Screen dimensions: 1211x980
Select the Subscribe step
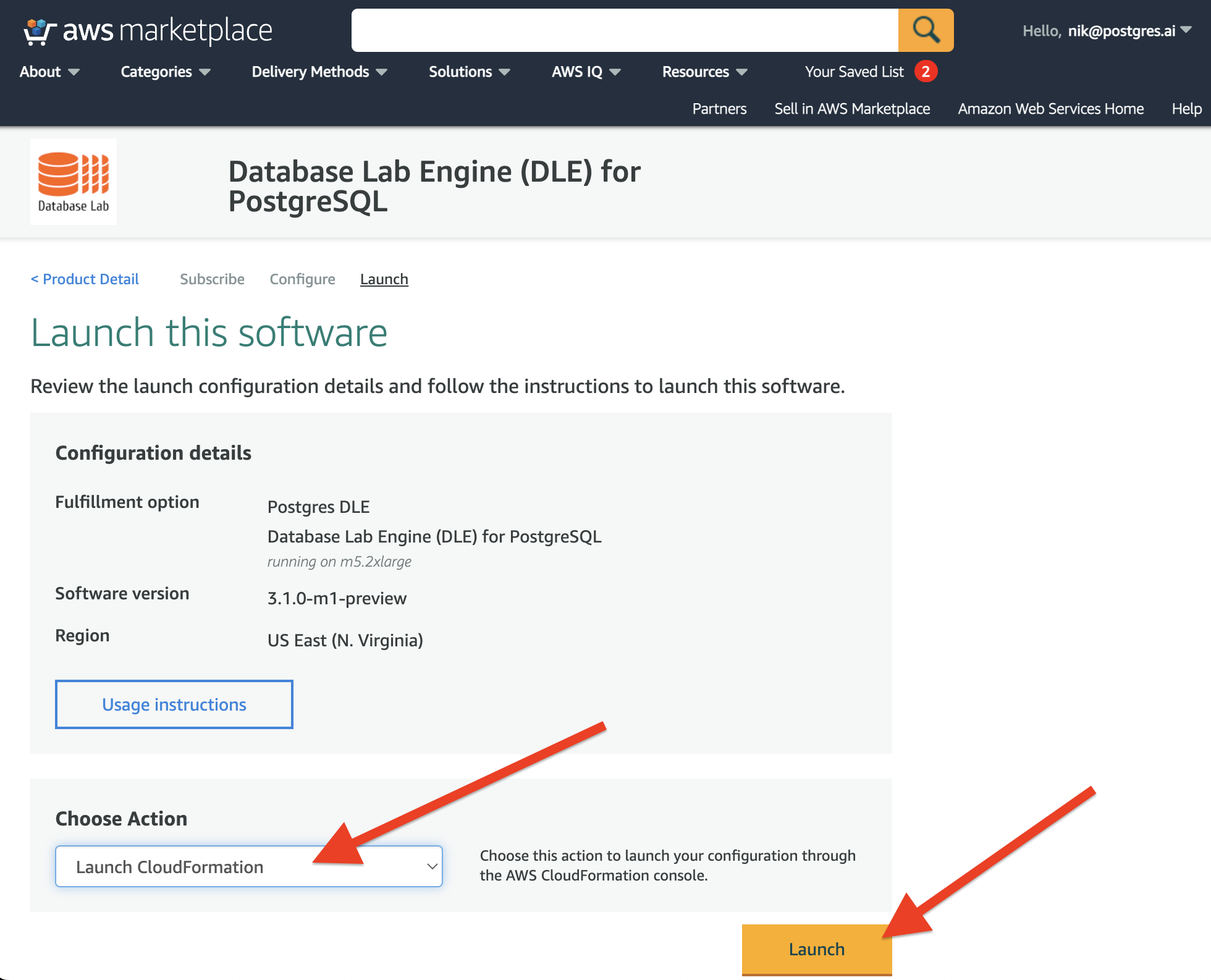click(x=212, y=279)
